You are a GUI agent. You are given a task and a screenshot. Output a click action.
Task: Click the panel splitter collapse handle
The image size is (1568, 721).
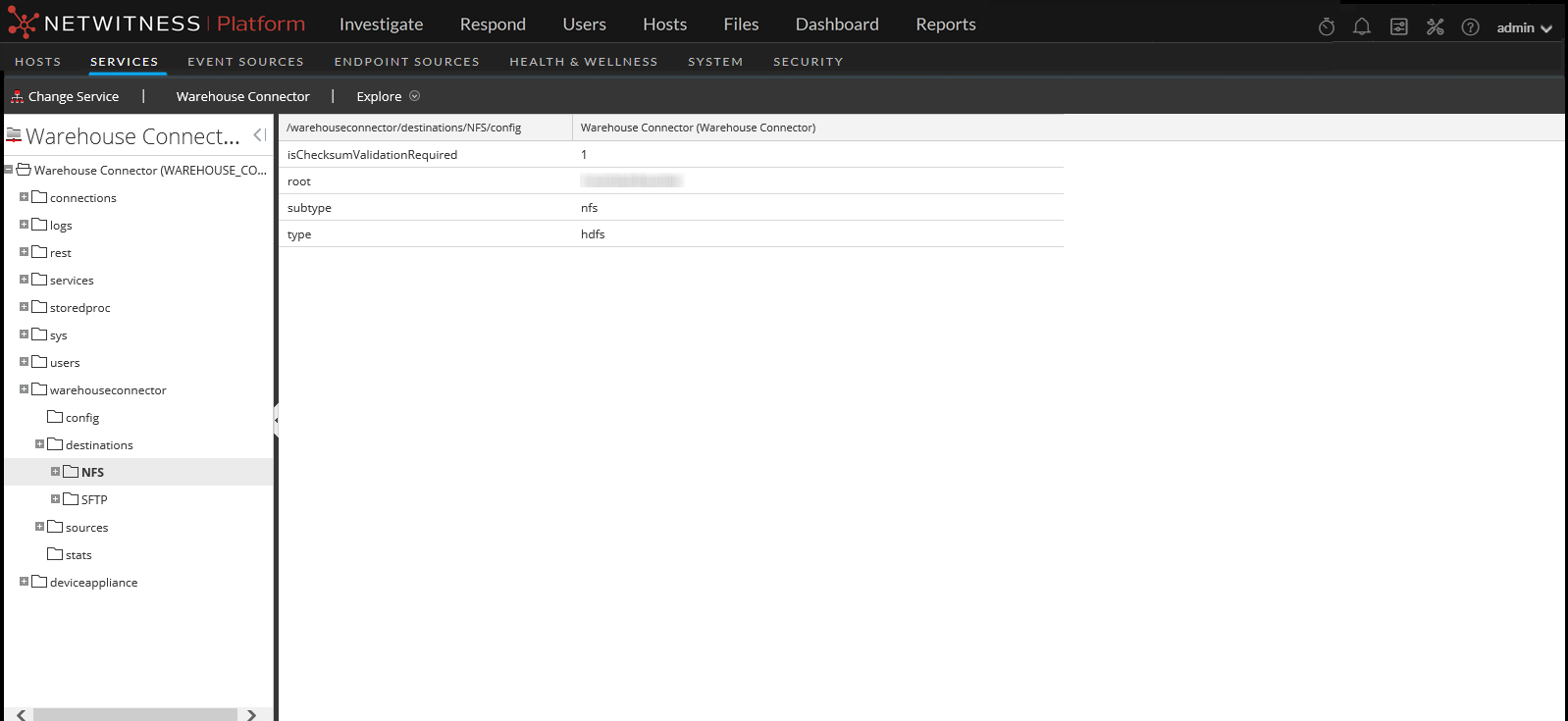tap(276, 420)
